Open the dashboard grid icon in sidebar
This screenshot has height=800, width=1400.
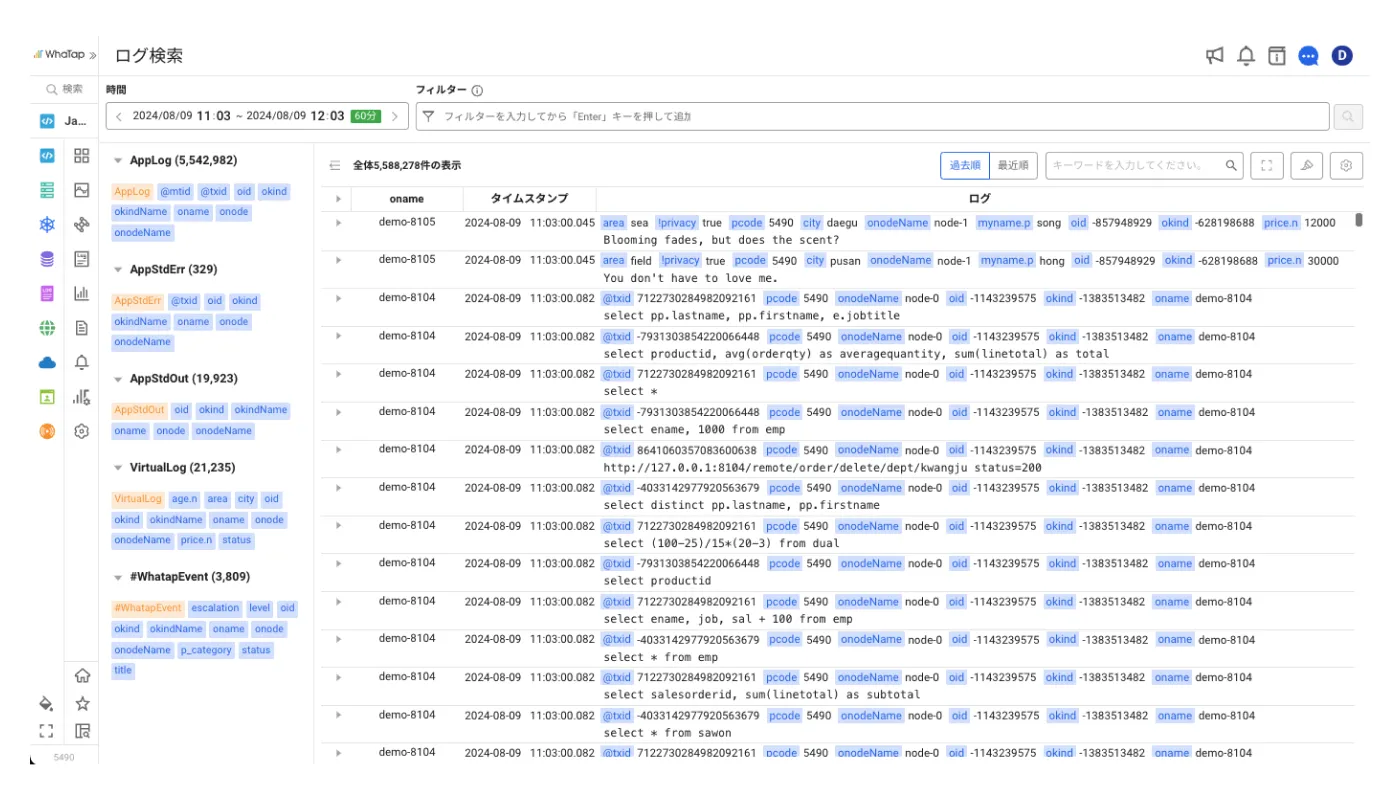point(82,156)
